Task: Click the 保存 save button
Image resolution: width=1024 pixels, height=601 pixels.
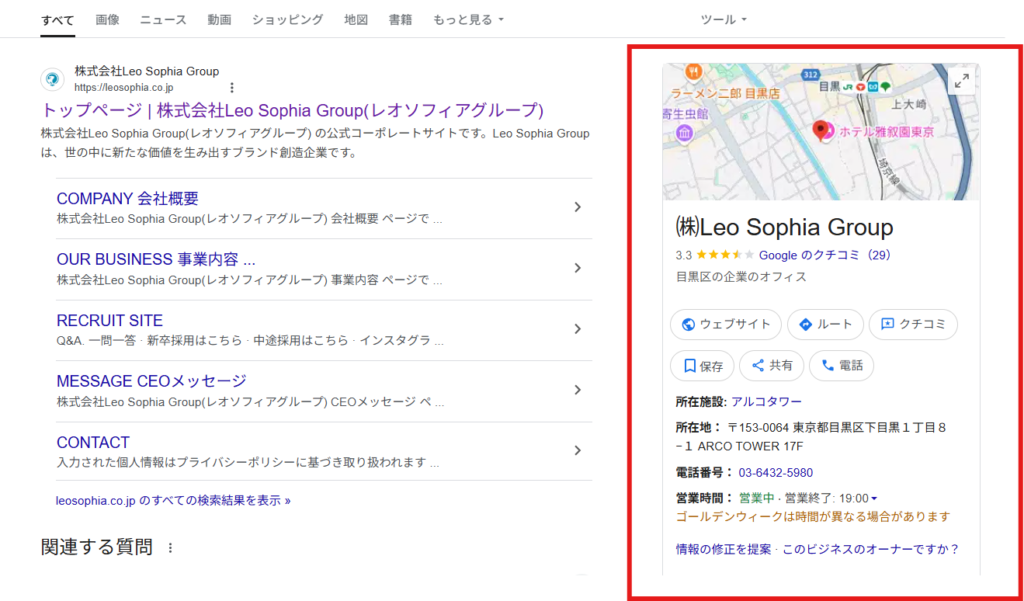Action: pos(702,366)
